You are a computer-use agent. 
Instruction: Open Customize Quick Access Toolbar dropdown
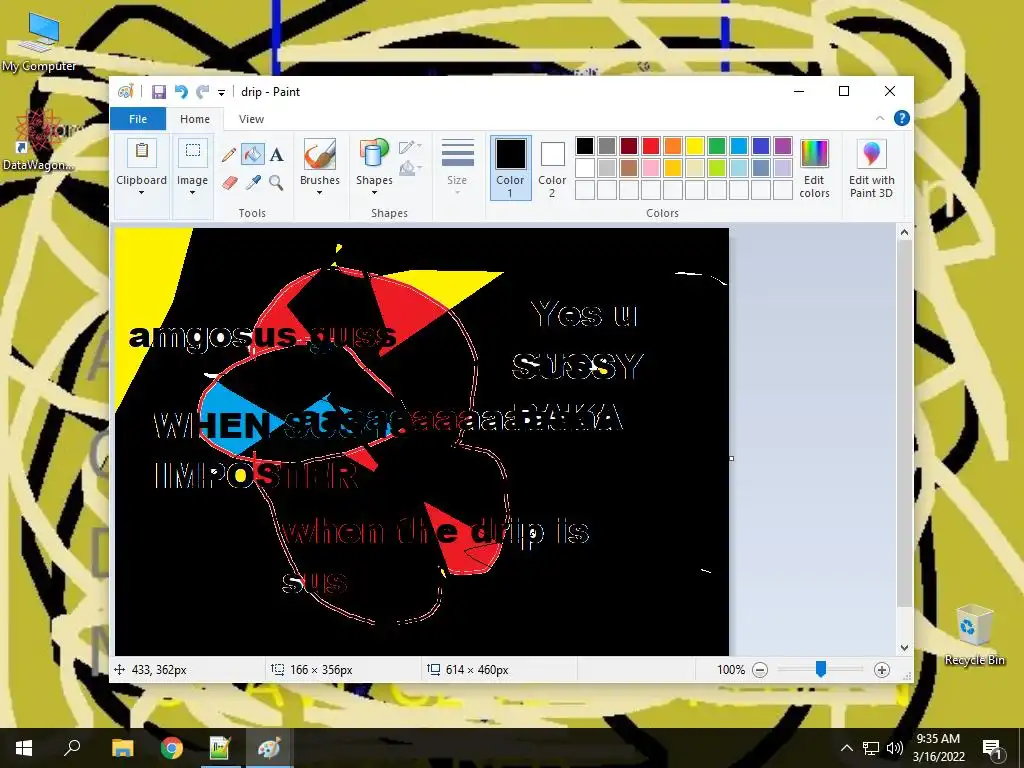pyautogui.click(x=221, y=93)
